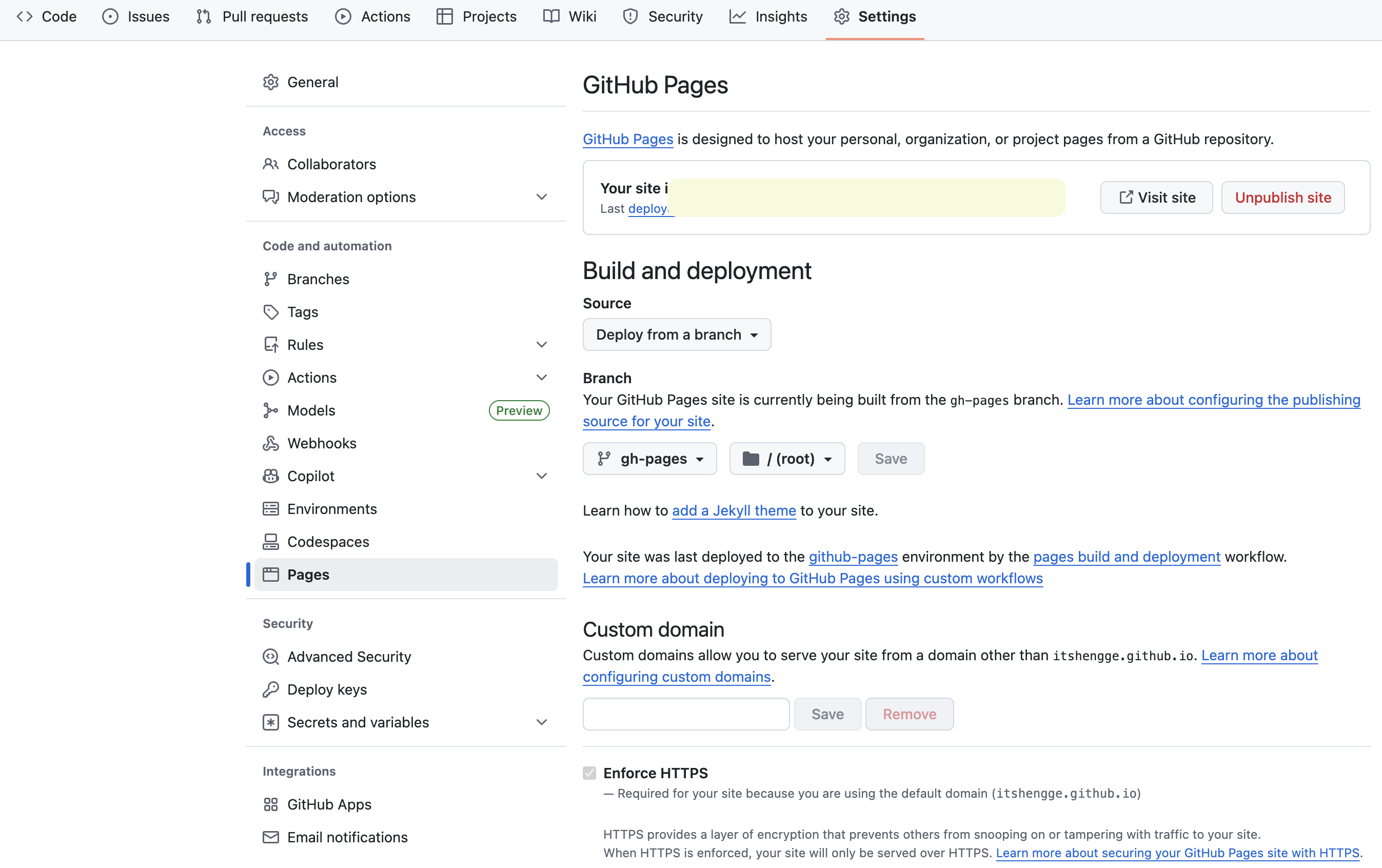Click the Remove custom domain button

[910, 714]
